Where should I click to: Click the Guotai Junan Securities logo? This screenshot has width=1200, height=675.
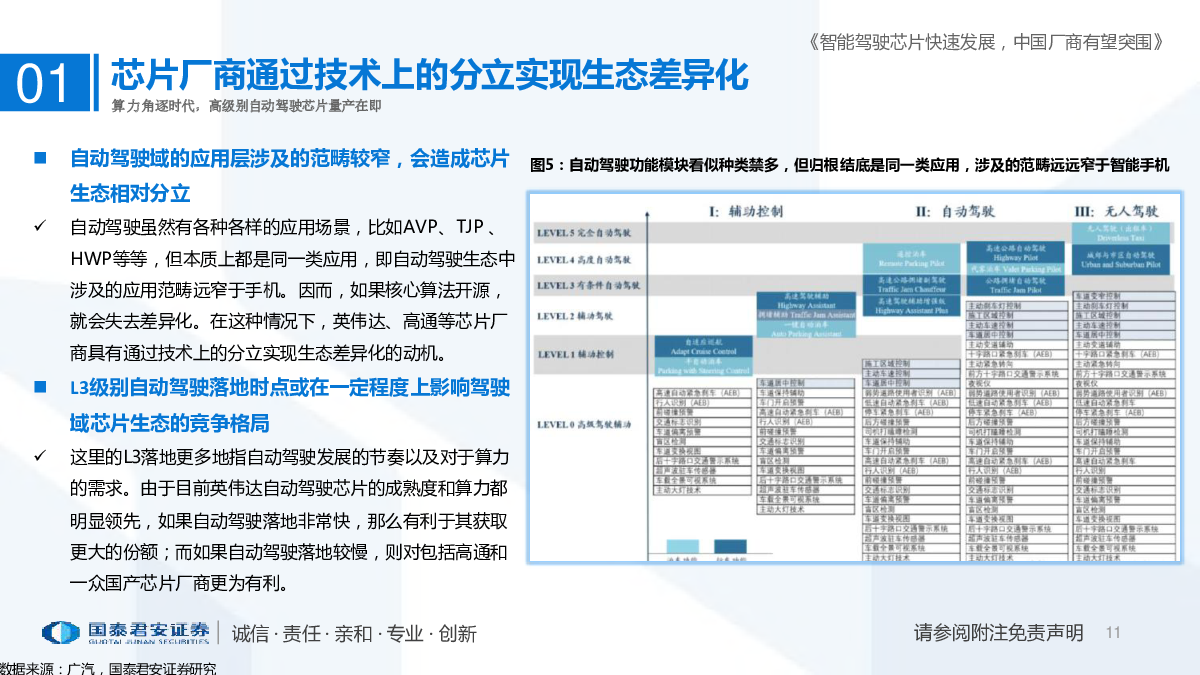(131, 632)
